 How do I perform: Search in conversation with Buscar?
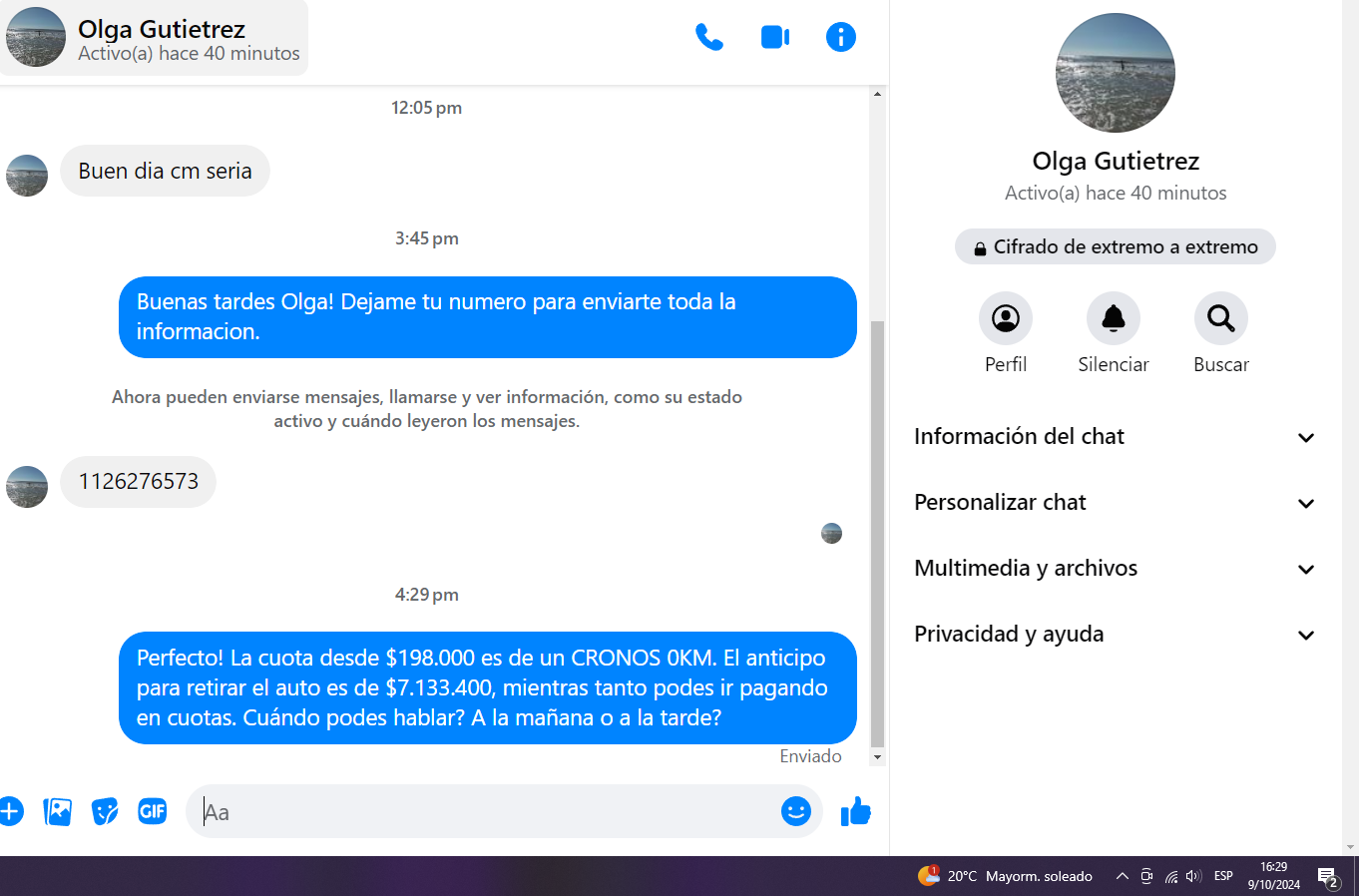click(1220, 319)
